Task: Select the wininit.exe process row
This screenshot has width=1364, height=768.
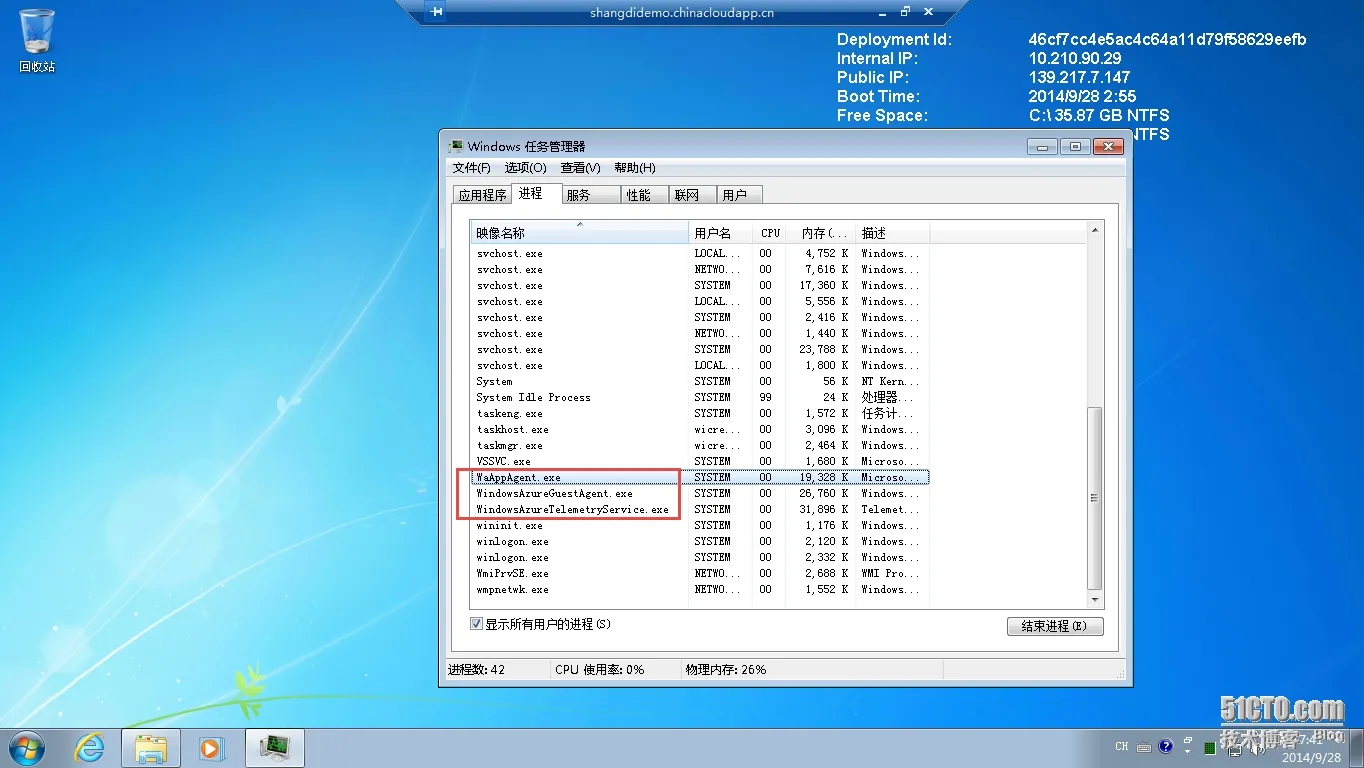Action: [x=700, y=525]
